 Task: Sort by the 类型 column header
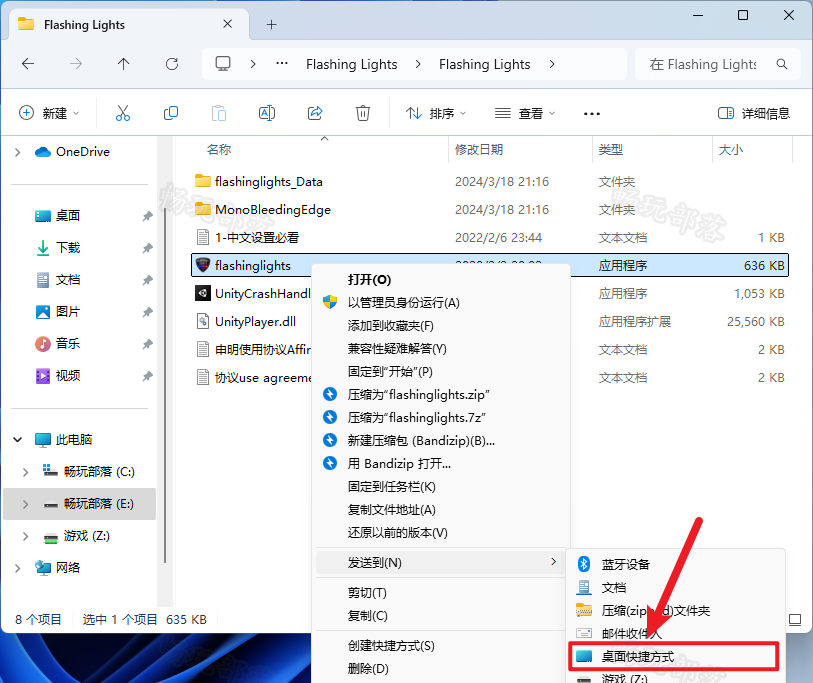611,150
